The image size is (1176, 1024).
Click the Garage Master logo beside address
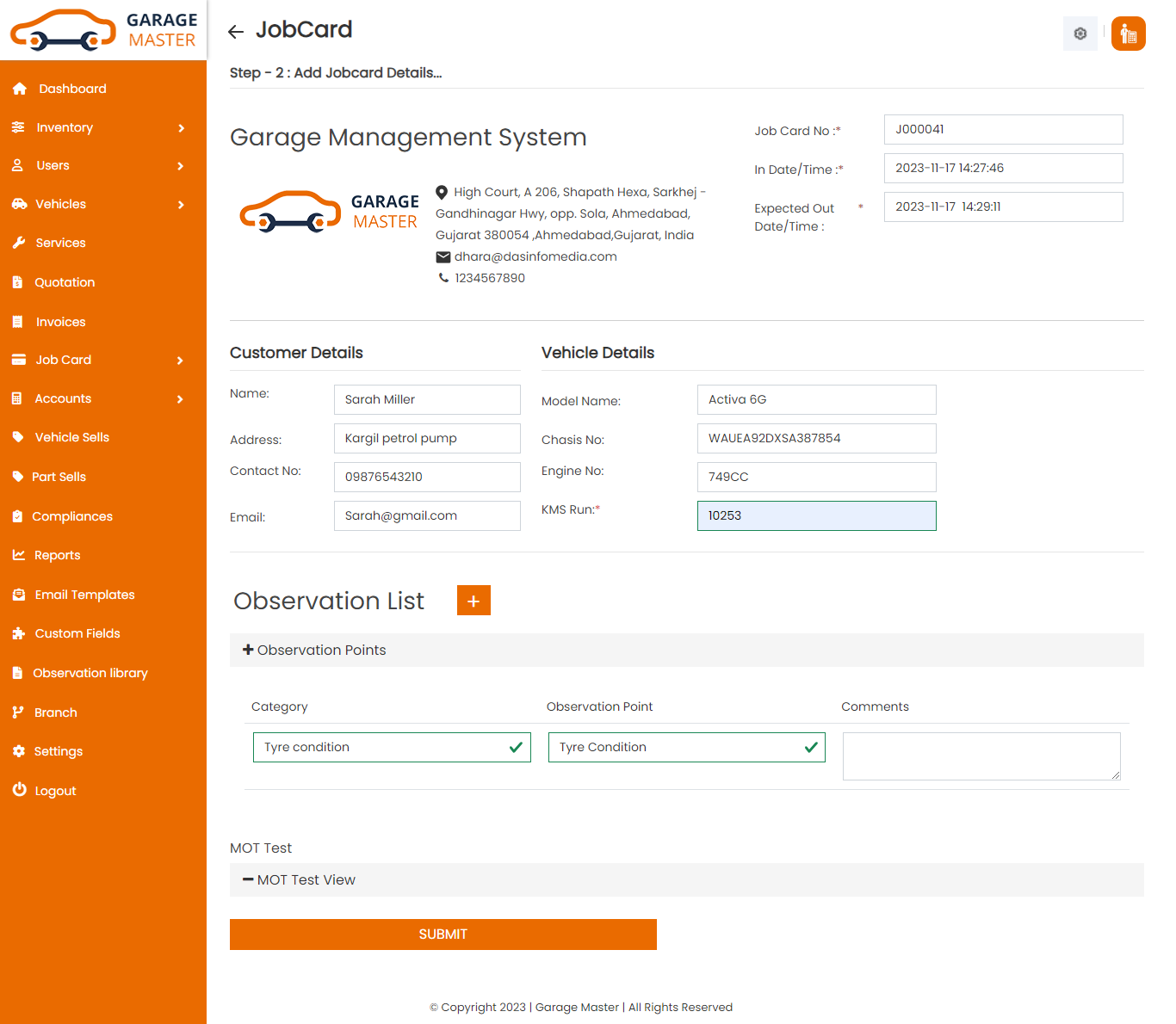(329, 212)
